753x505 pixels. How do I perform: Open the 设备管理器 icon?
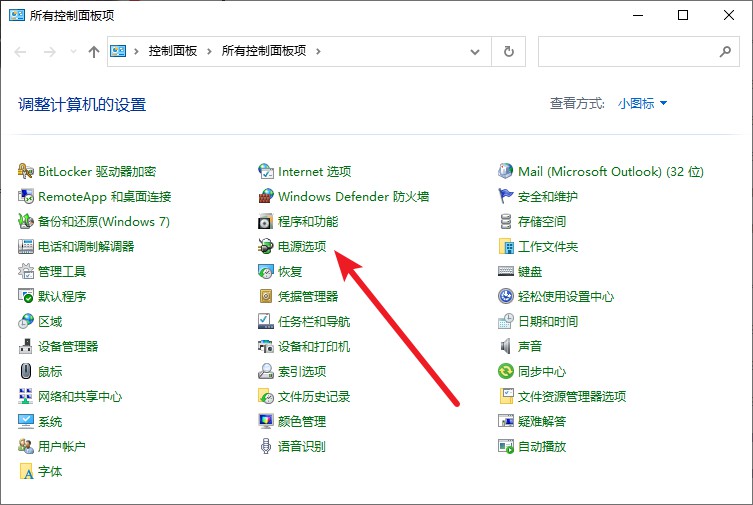click(x=26, y=346)
